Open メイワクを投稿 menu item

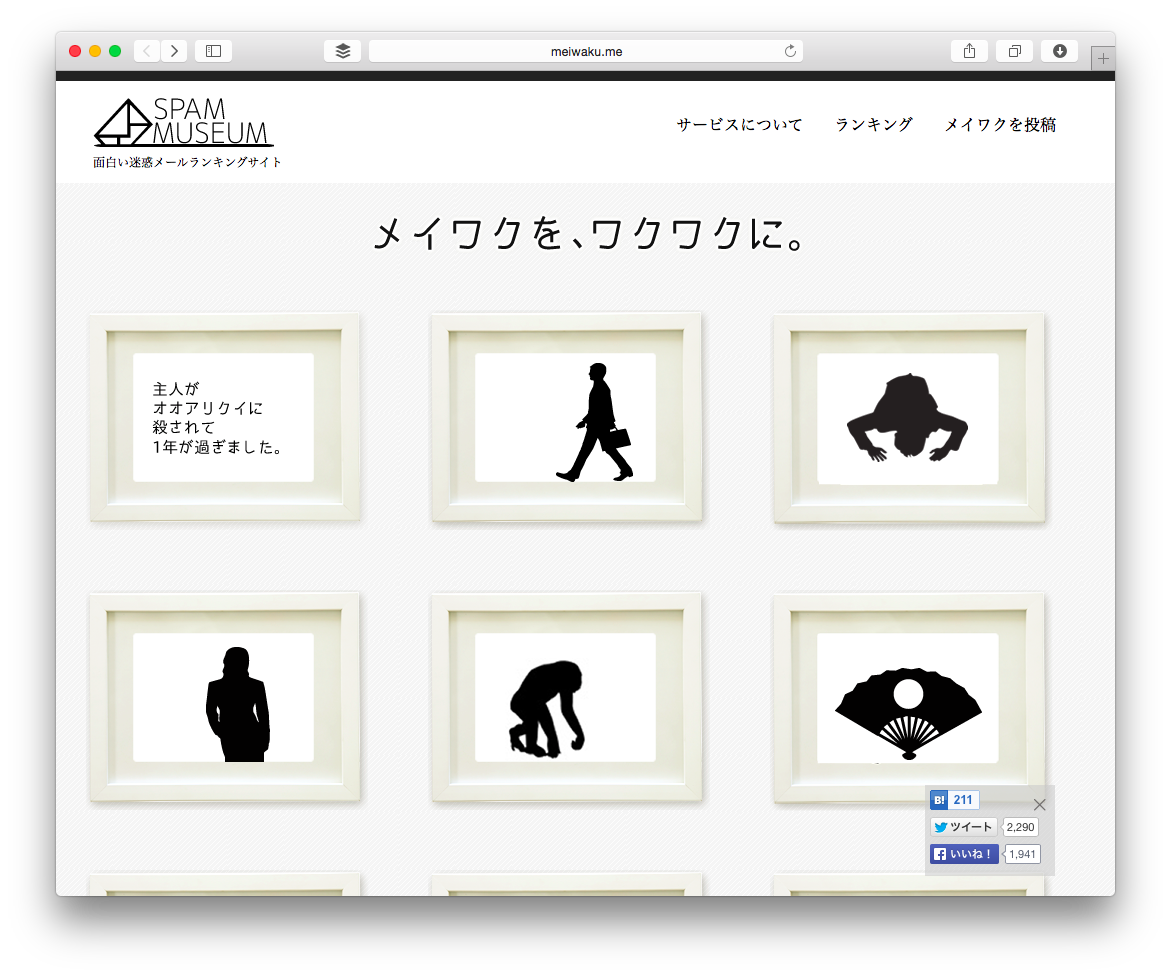pyautogui.click(x=1000, y=125)
